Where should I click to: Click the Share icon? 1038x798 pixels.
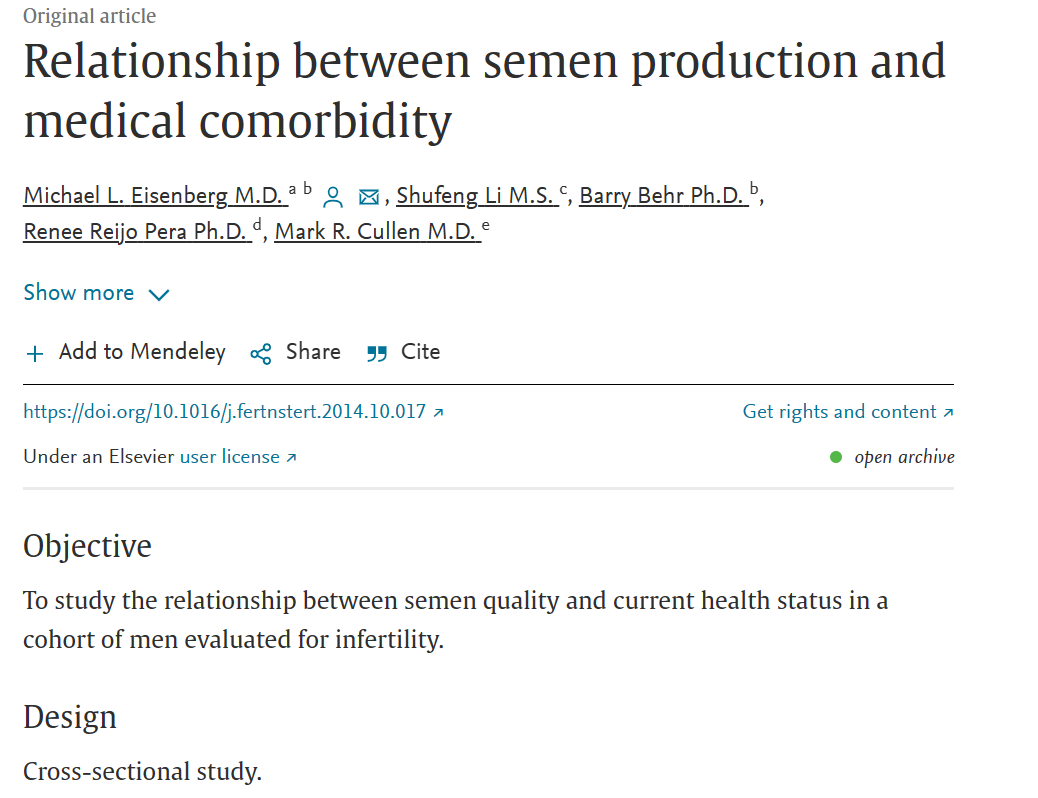coord(261,354)
